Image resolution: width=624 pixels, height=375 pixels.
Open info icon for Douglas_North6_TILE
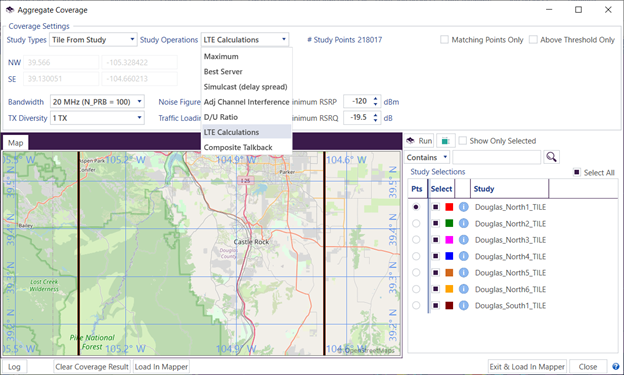(464, 289)
